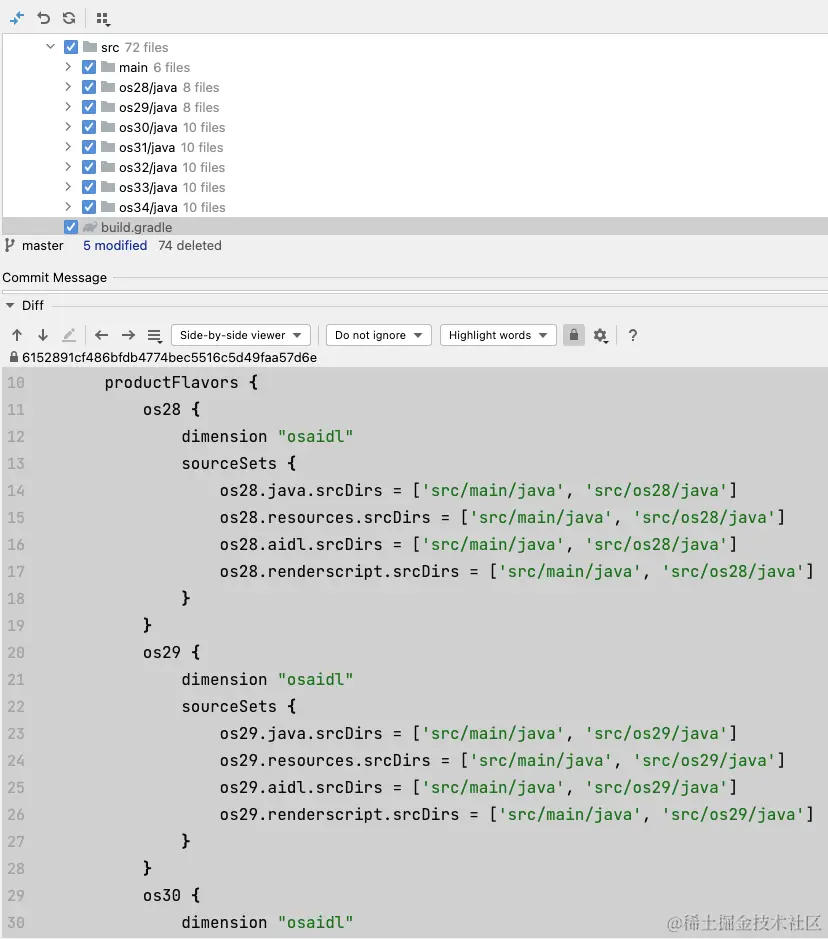Image resolution: width=828 pixels, height=939 pixels.
Task: Expand the os28/java folder node
Action: 68,87
